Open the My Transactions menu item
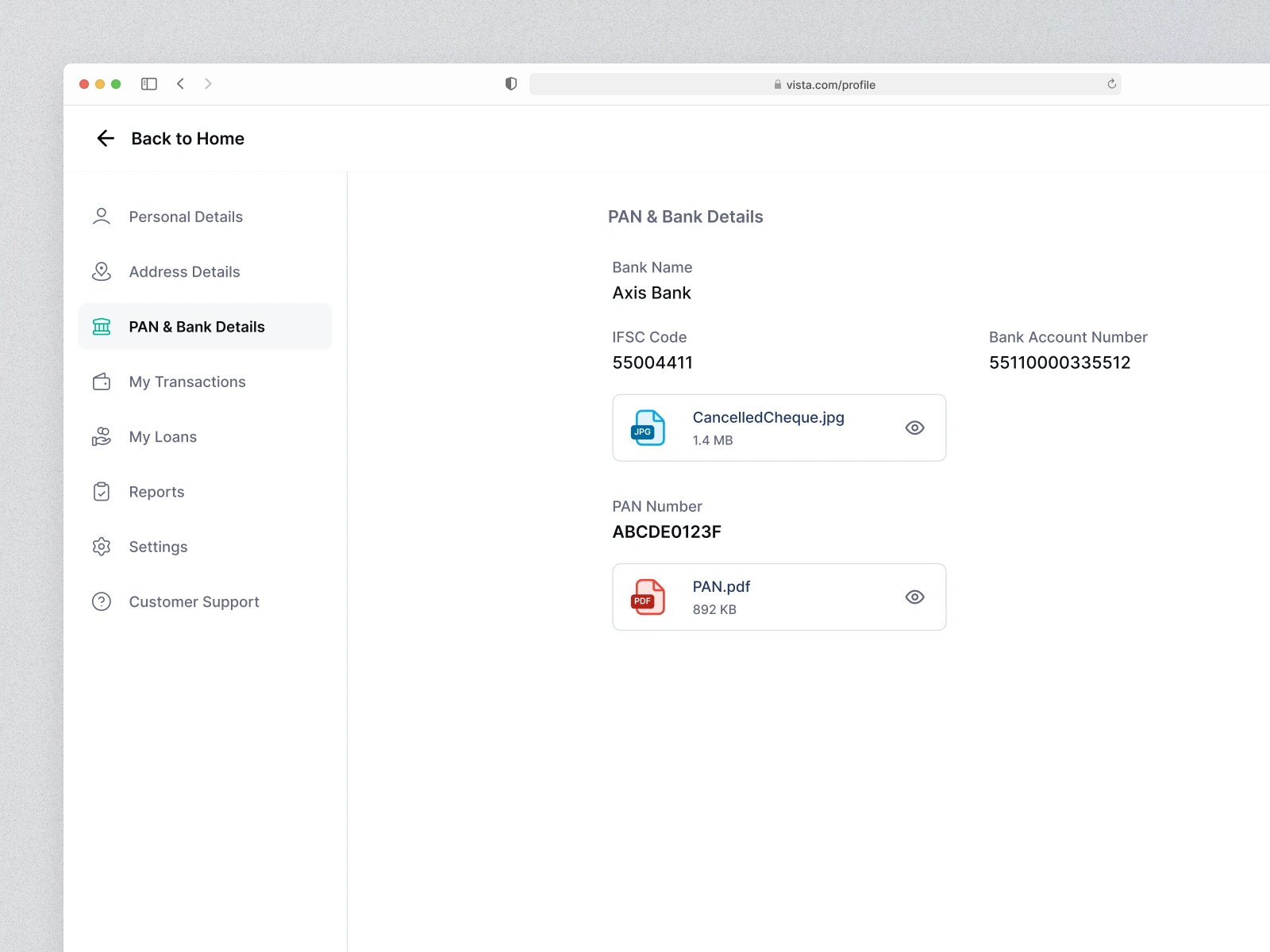The height and width of the screenshot is (952, 1270). coord(206,382)
